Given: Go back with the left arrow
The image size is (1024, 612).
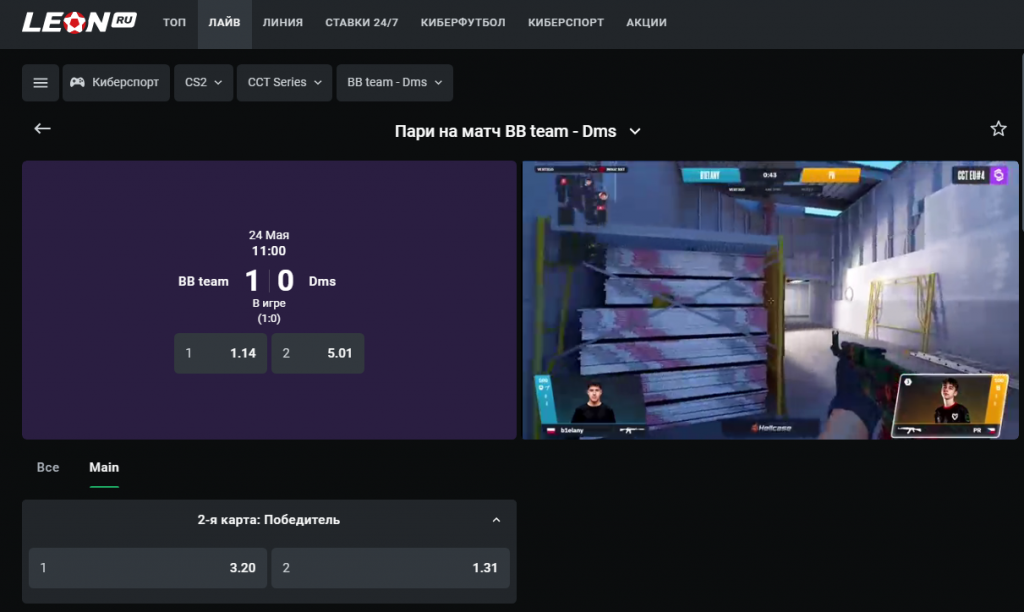Looking at the screenshot, I should (42, 129).
